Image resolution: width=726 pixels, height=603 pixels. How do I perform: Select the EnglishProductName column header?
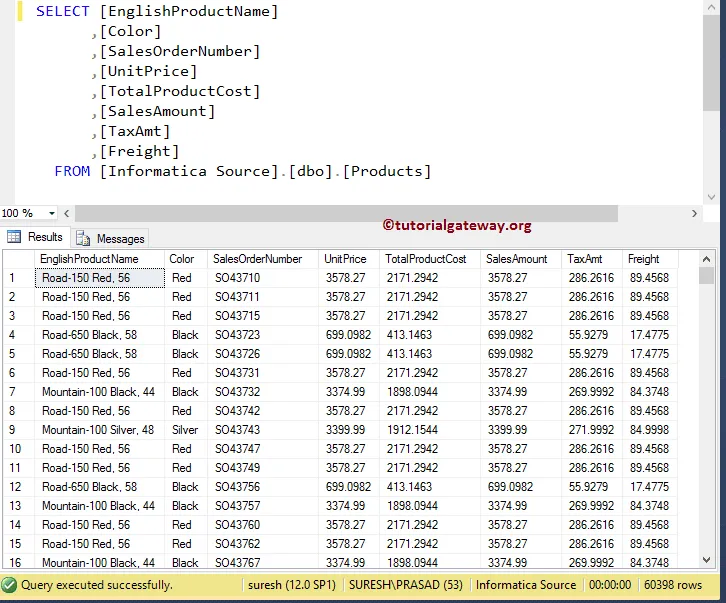99,259
